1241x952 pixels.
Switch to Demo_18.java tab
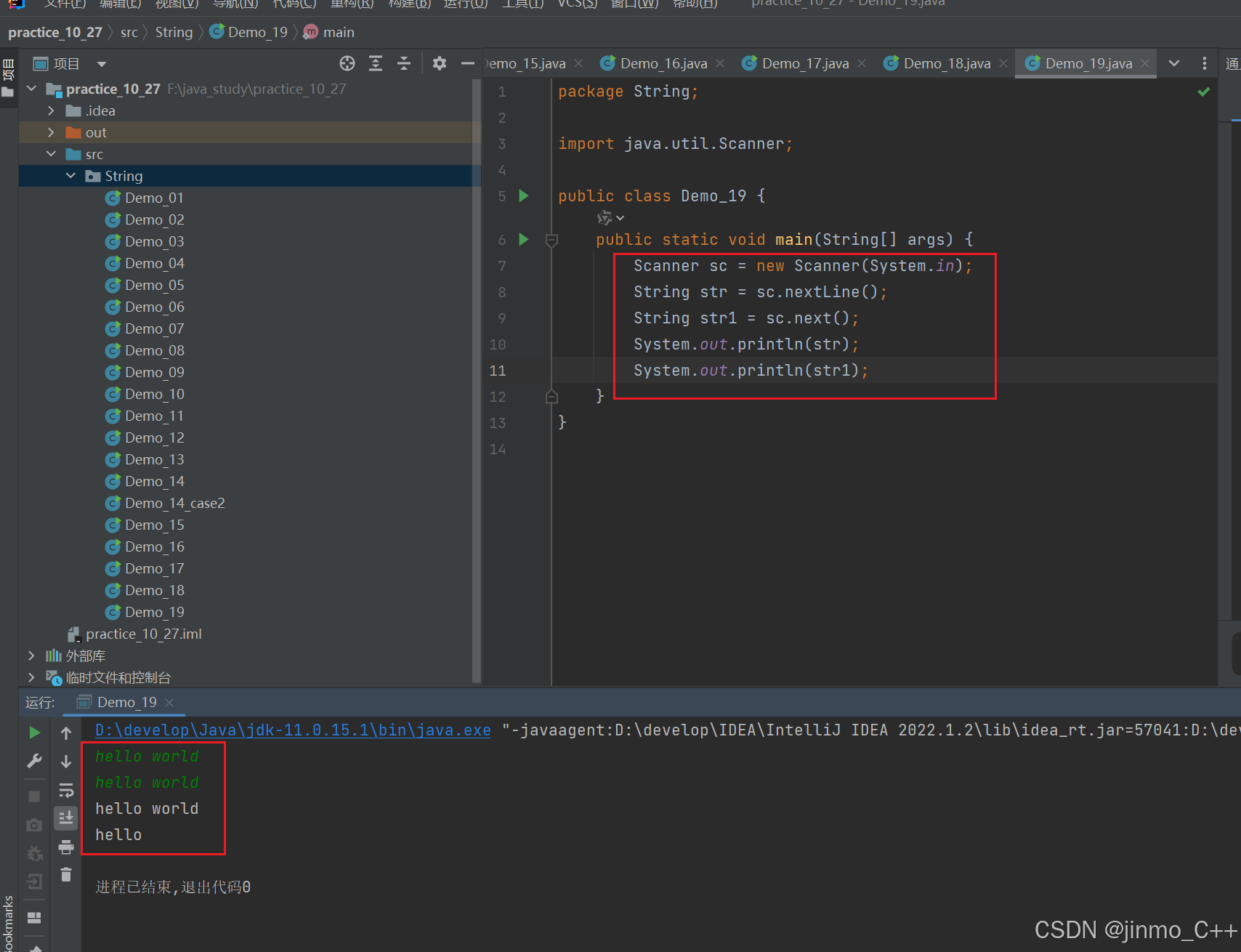point(946,63)
